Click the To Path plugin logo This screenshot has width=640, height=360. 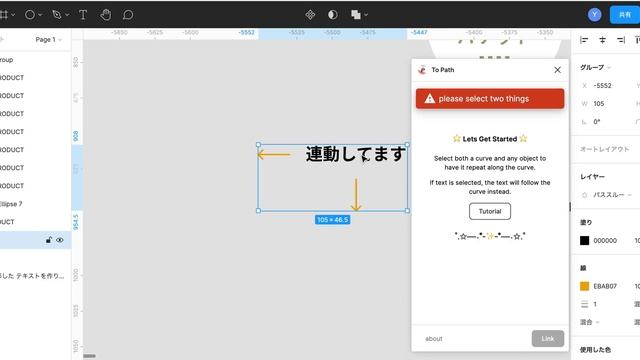422,70
